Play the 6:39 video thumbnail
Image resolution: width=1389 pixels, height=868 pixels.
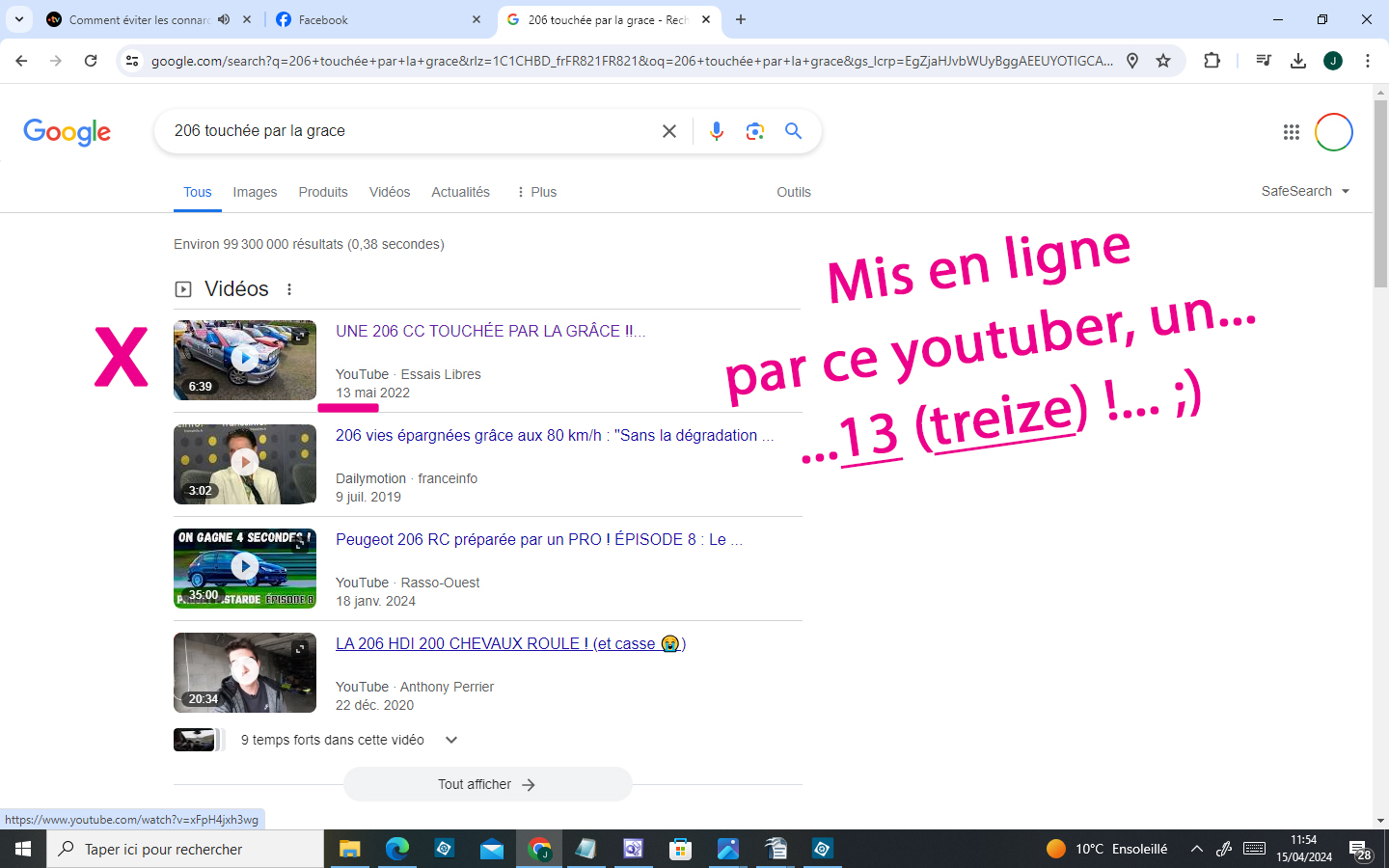click(245, 360)
